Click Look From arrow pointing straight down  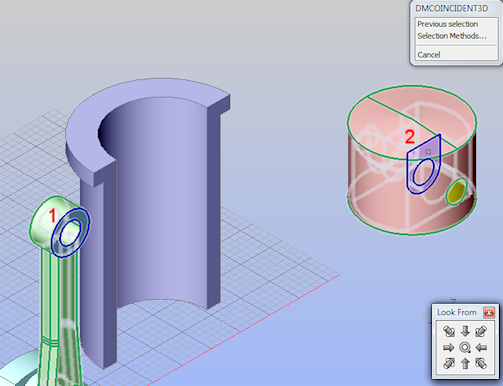pyautogui.click(x=465, y=331)
